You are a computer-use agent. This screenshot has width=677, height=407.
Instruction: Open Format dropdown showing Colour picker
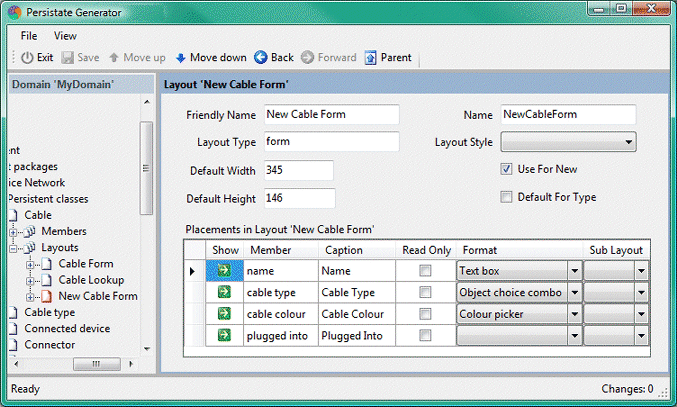point(574,314)
